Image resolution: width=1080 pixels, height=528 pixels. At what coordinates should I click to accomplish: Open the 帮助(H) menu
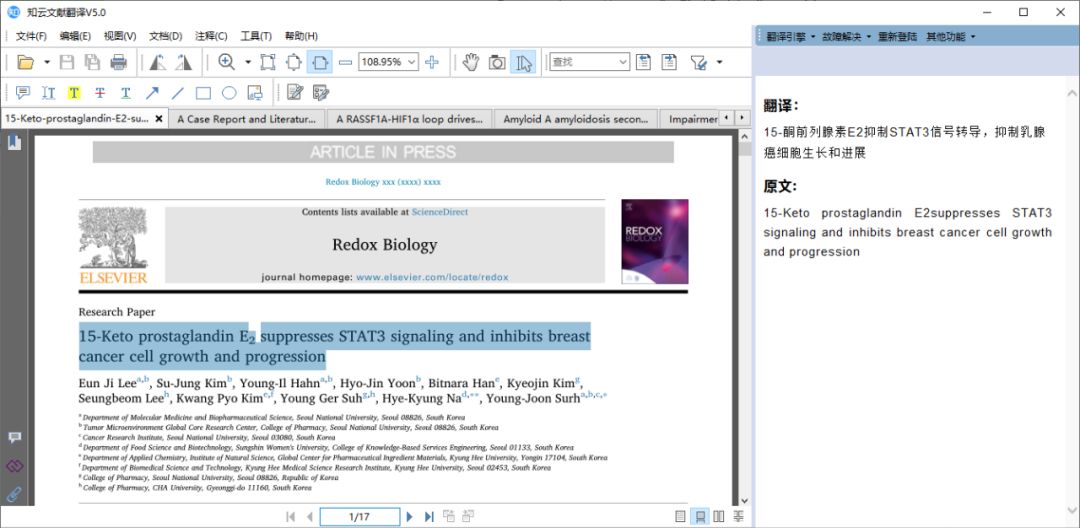pyautogui.click(x=301, y=36)
